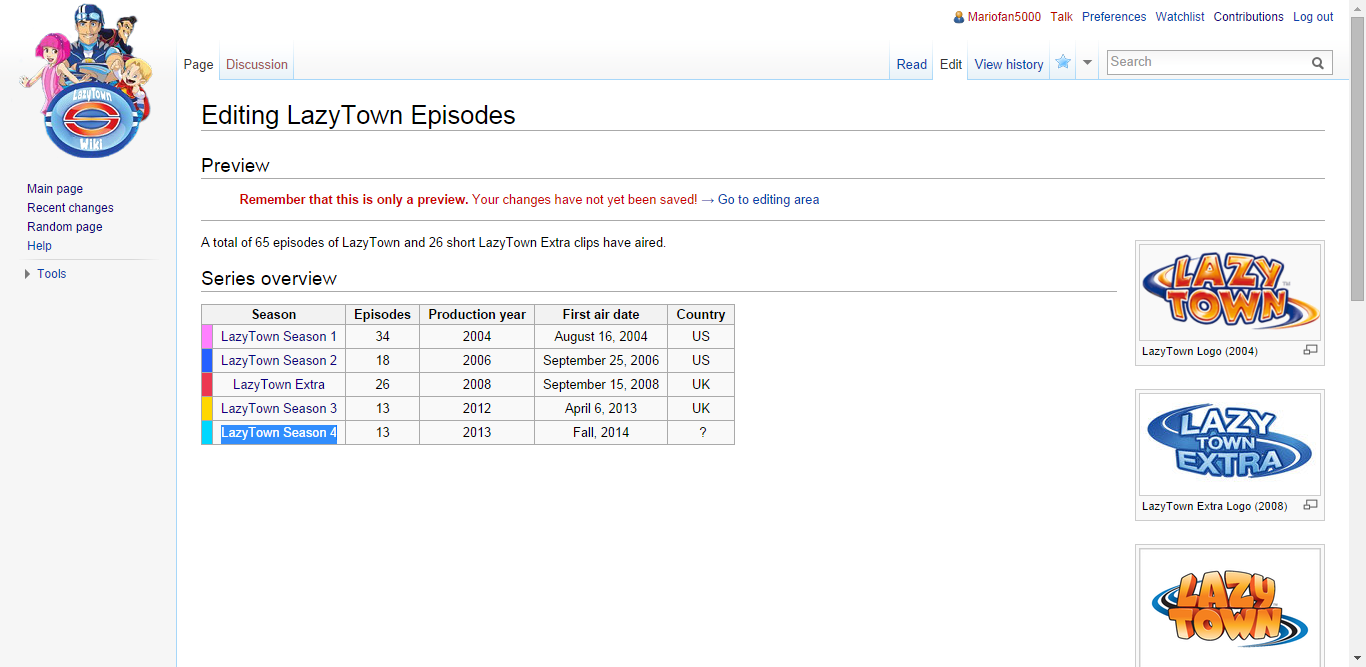Viewport: 1366px width, 667px height.
Task: Click the 'August 16, 2004' cell
Action: (x=601, y=337)
